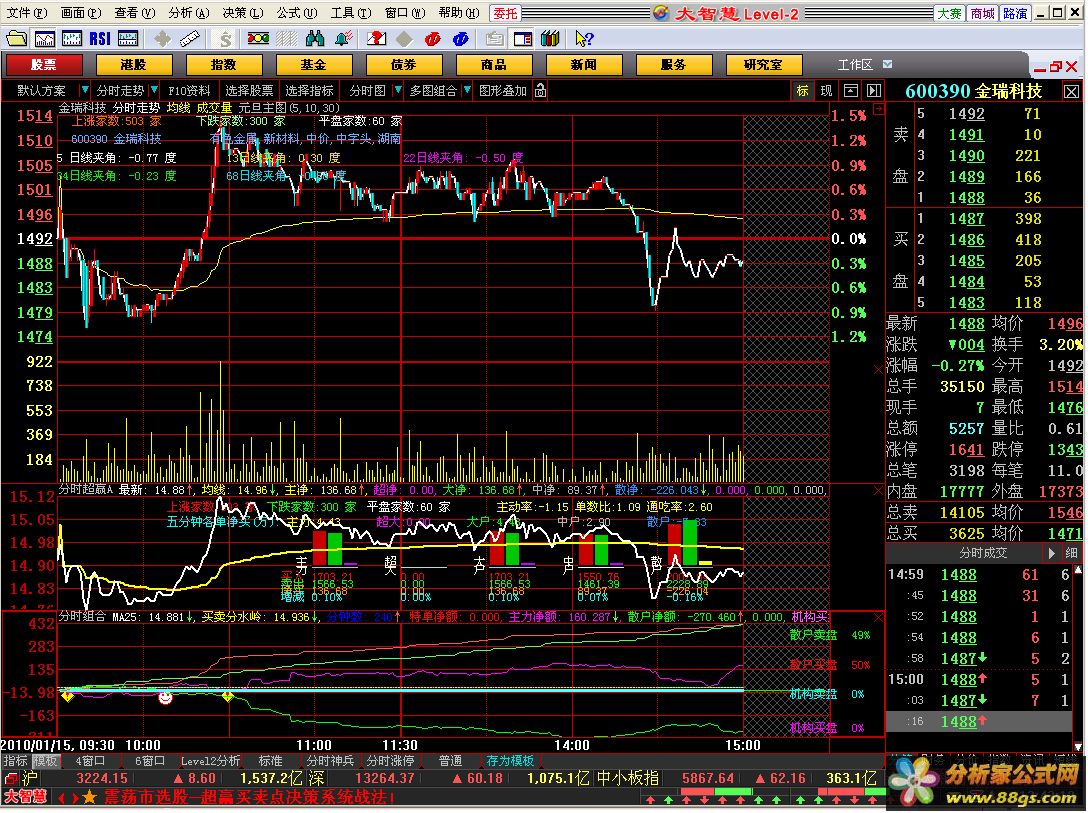Open the 文件(F) menu
This screenshot has width=1088, height=813.
click(x=26, y=12)
